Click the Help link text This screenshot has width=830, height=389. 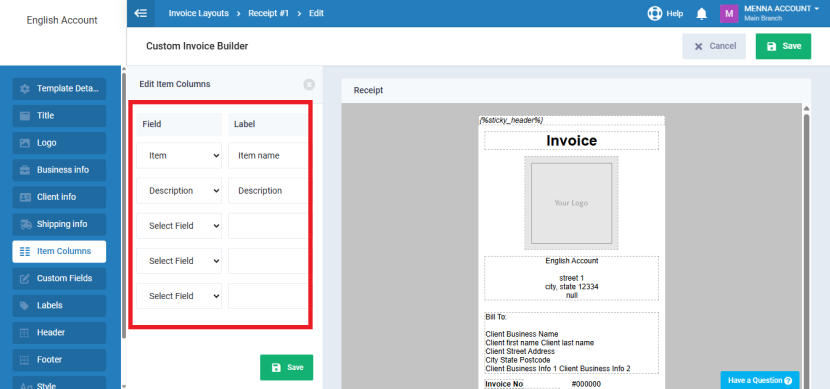(674, 14)
